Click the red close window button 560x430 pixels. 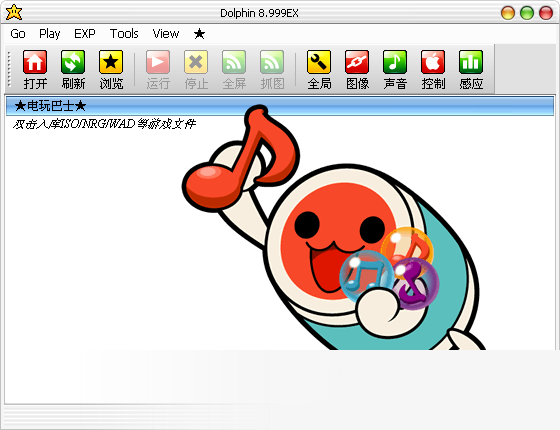546,13
